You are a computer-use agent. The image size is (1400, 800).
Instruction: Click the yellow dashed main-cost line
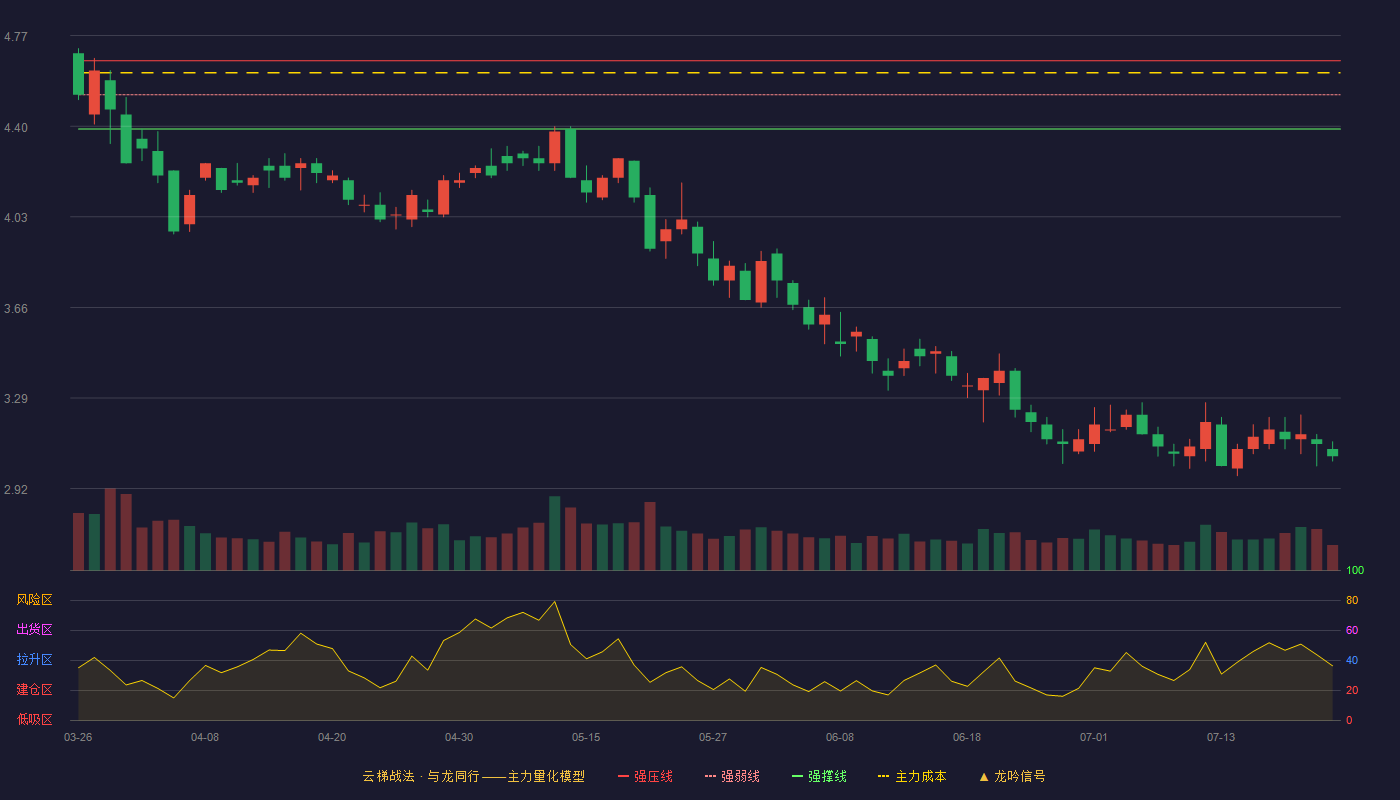(710, 73)
